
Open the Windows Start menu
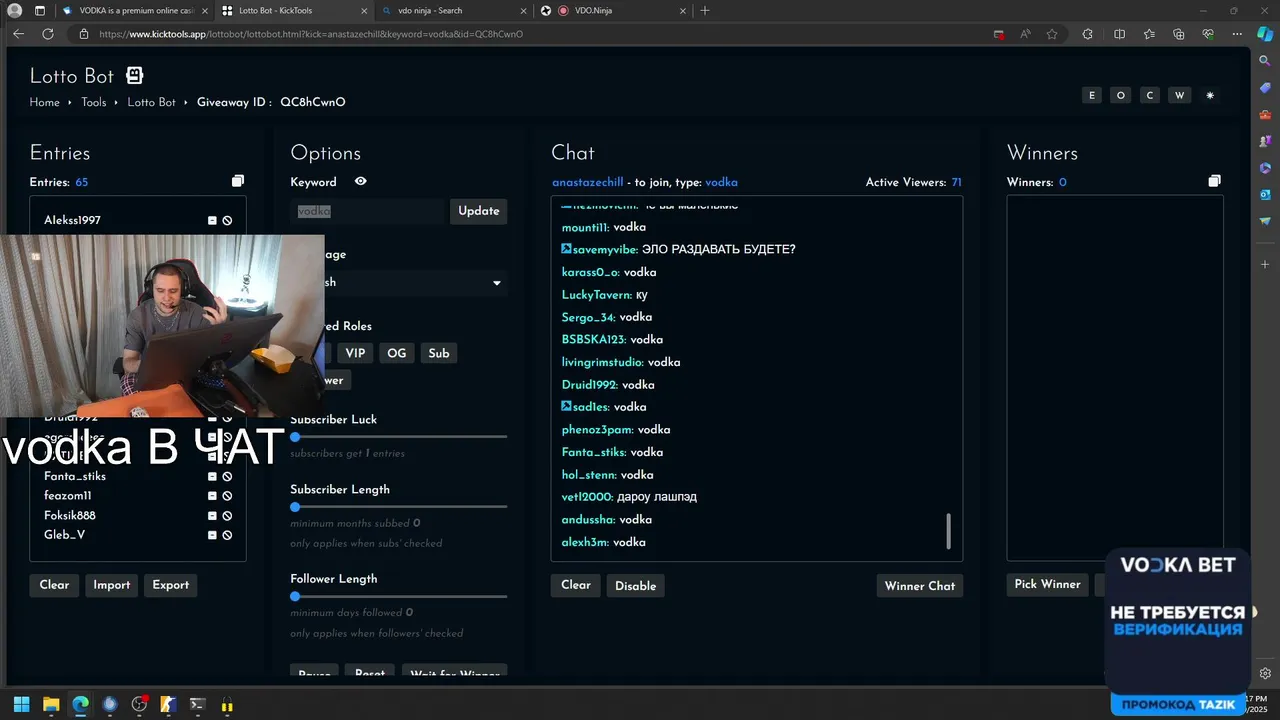coord(21,705)
